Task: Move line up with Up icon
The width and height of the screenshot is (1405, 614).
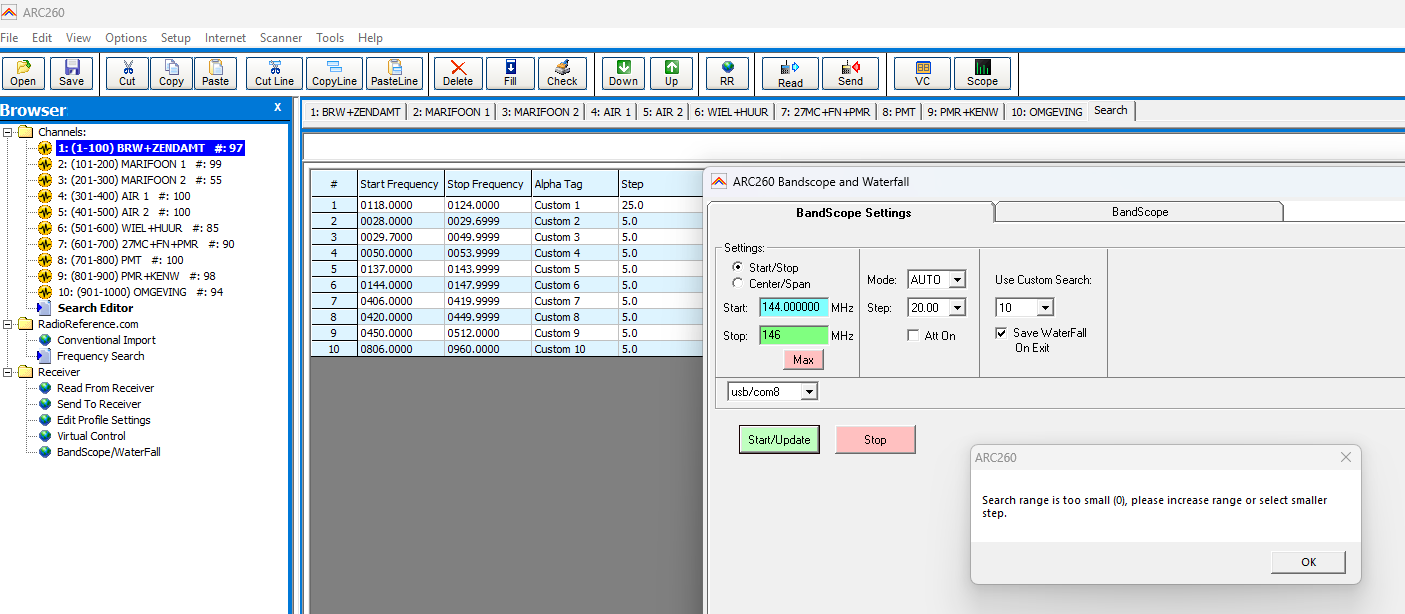Action: 671,73
